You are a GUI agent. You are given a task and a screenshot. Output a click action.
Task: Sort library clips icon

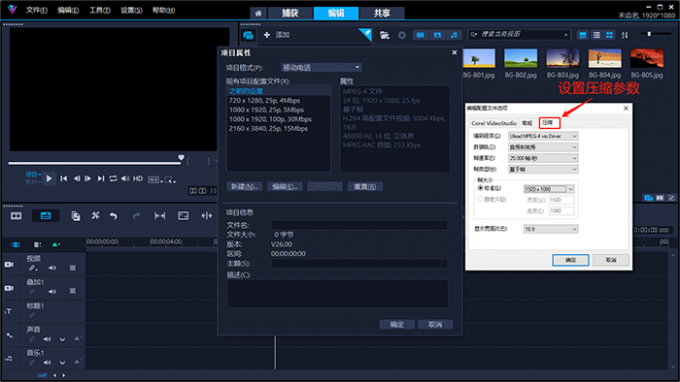coord(624,35)
